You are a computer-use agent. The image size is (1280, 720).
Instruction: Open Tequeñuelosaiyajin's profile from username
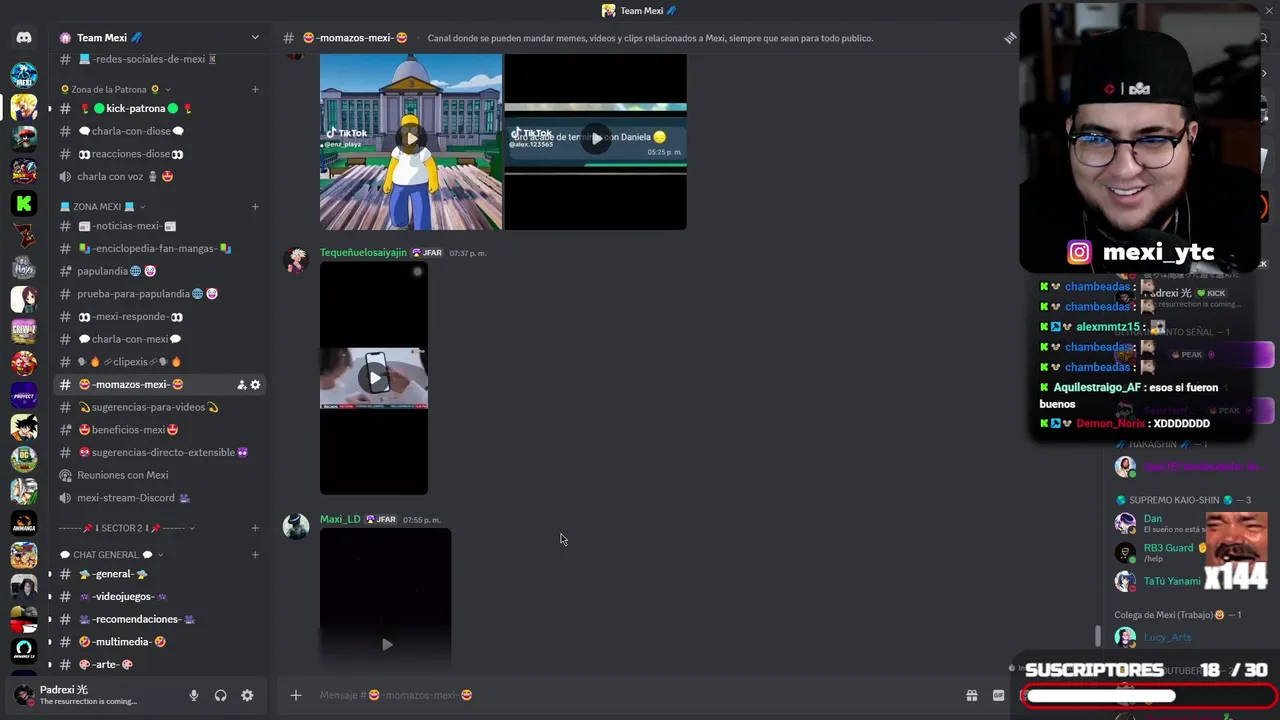coord(363,253)
